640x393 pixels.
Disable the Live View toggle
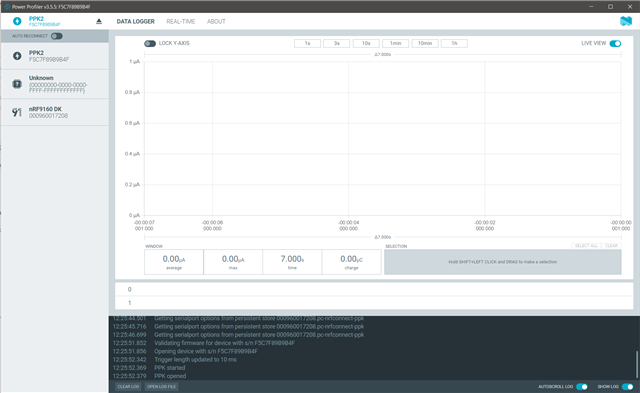(615, 43)
